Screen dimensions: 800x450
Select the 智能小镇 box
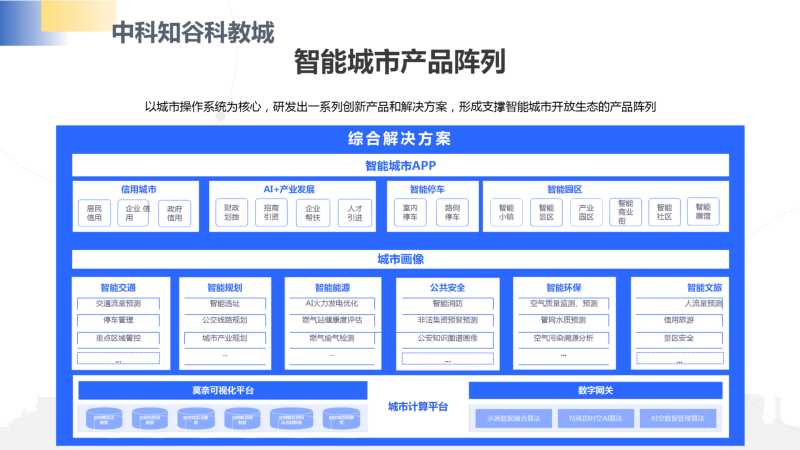click(507, 212)
